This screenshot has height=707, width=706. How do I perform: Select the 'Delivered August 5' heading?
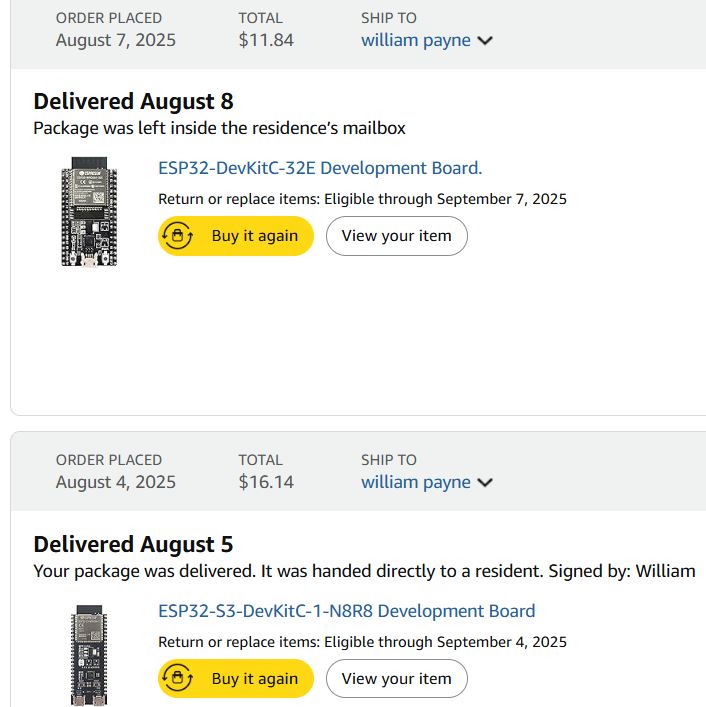(133, 545)
